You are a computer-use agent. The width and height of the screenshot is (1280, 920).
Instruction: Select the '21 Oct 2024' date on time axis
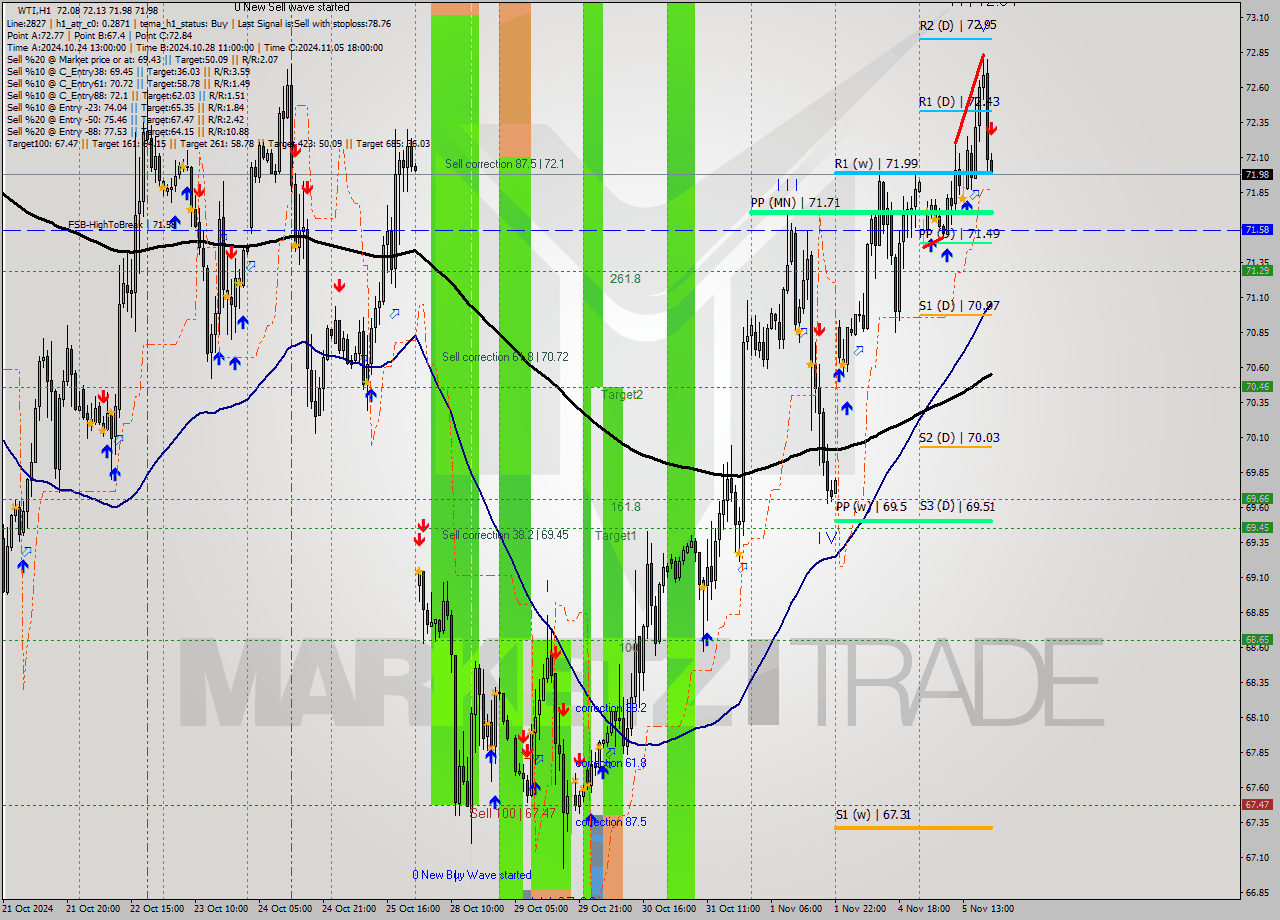click(29, 909)
